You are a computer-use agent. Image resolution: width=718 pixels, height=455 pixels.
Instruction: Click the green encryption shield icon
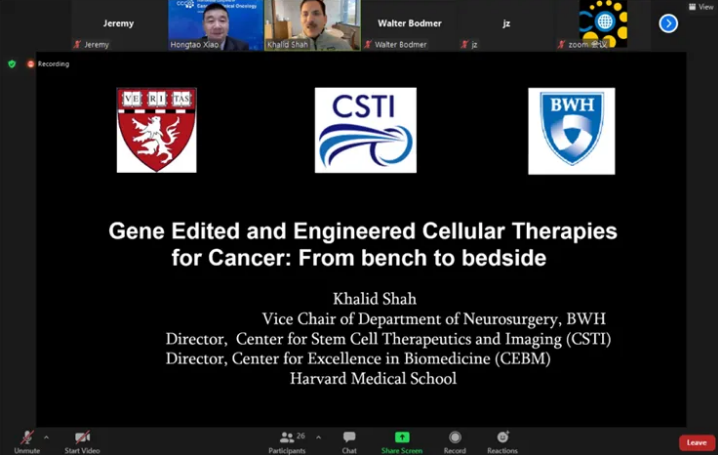point(12,64)
